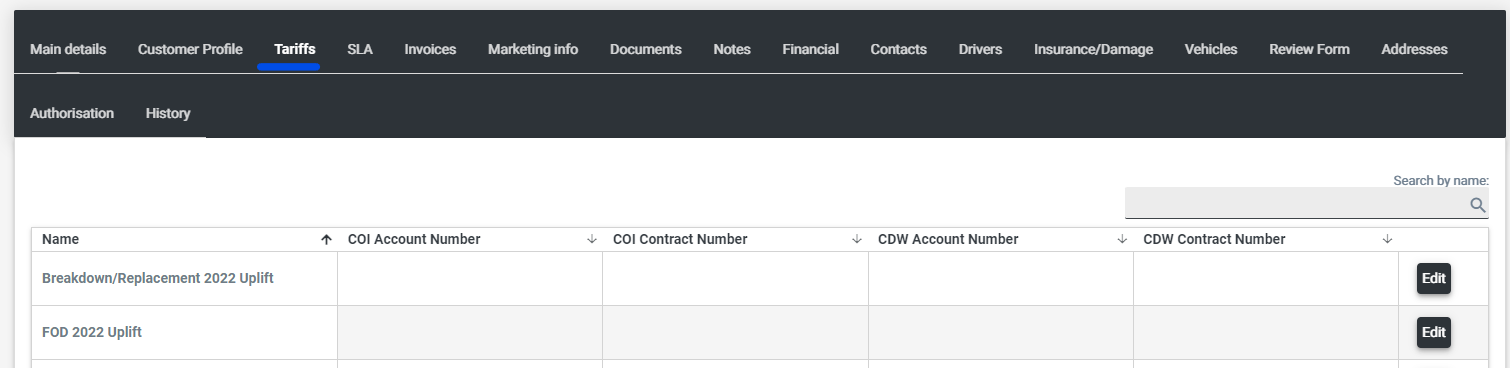This screenshot has height=368, width=1510.
Task: Click the search magnifier icon
Action: [1477, 205]
